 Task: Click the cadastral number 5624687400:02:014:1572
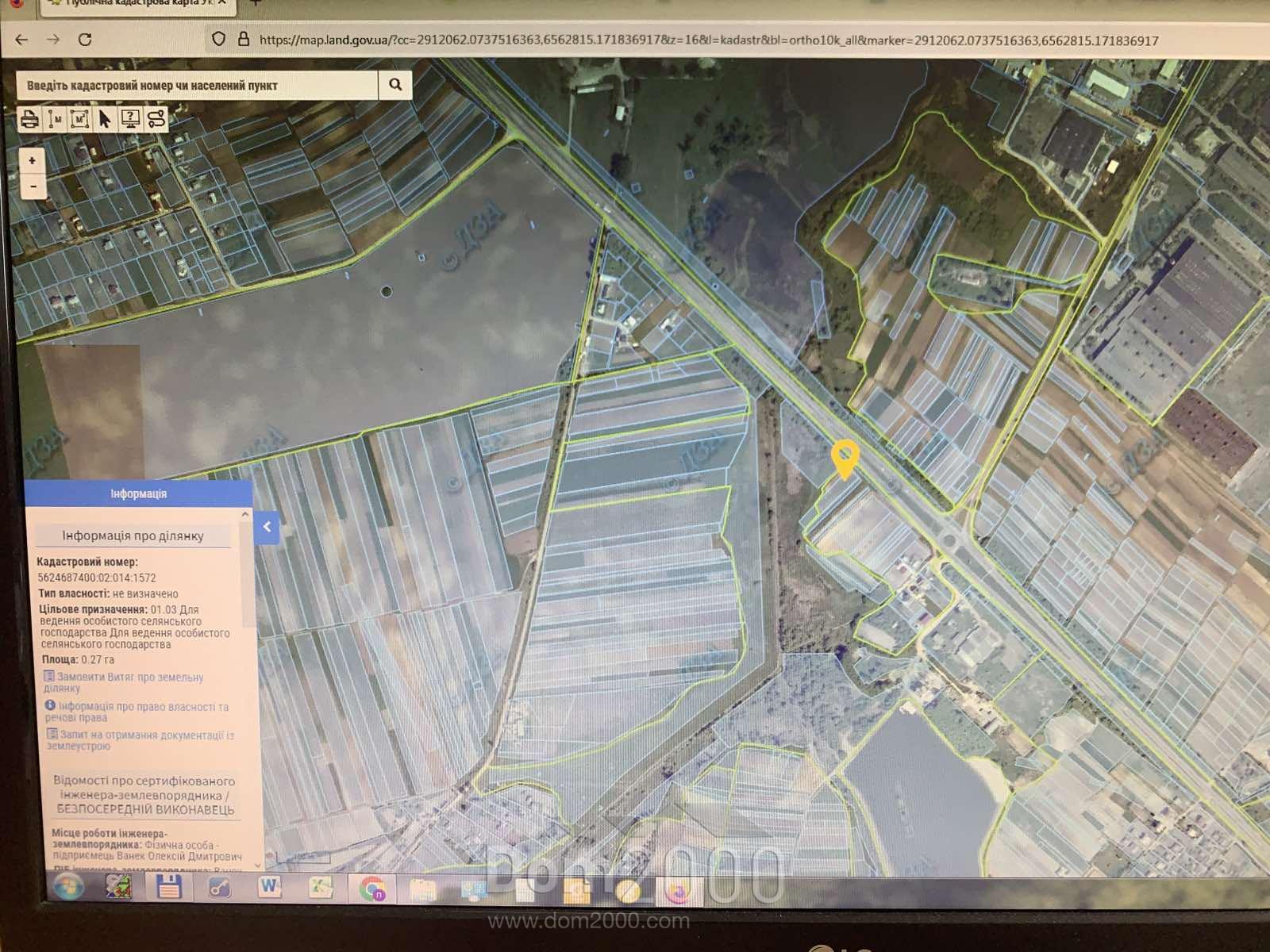[x=97, y=578]
